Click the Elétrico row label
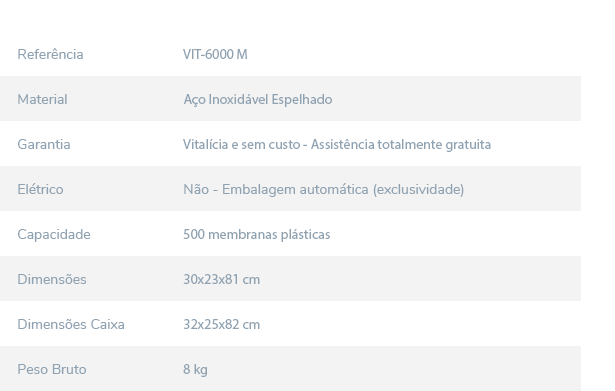 coord(40,189)
